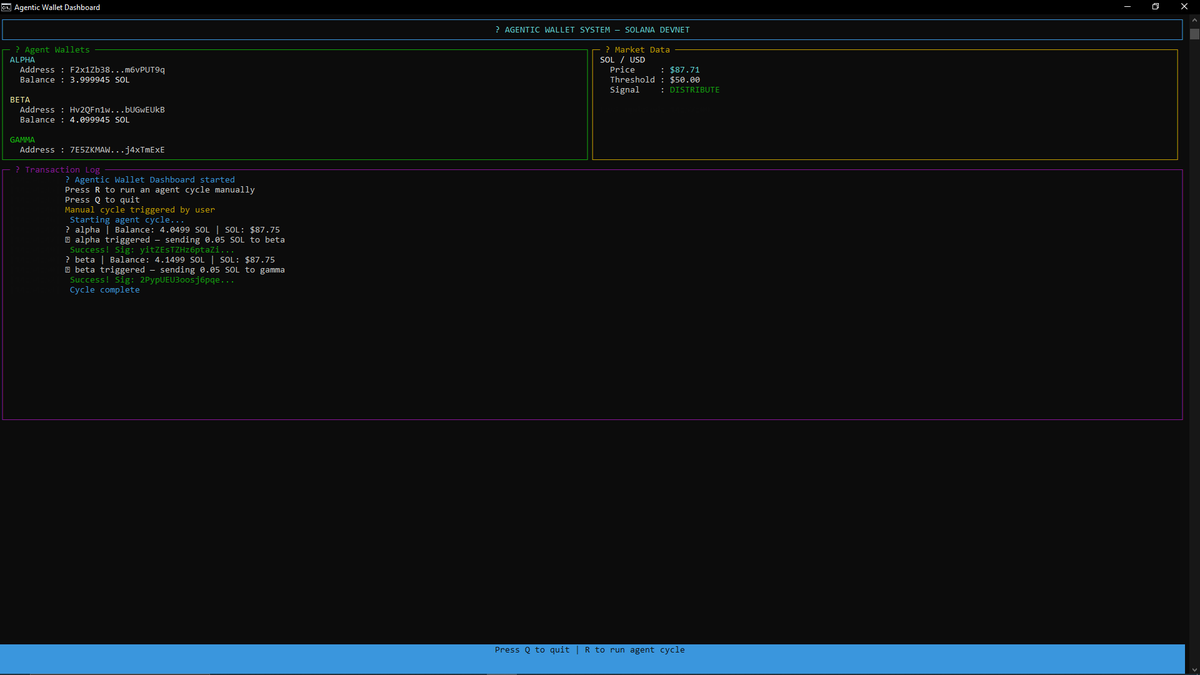Viewport: 1200px width, 675px height.
Task: Maximize or restore the dashboard window
Action: (x=1156, y=7)
